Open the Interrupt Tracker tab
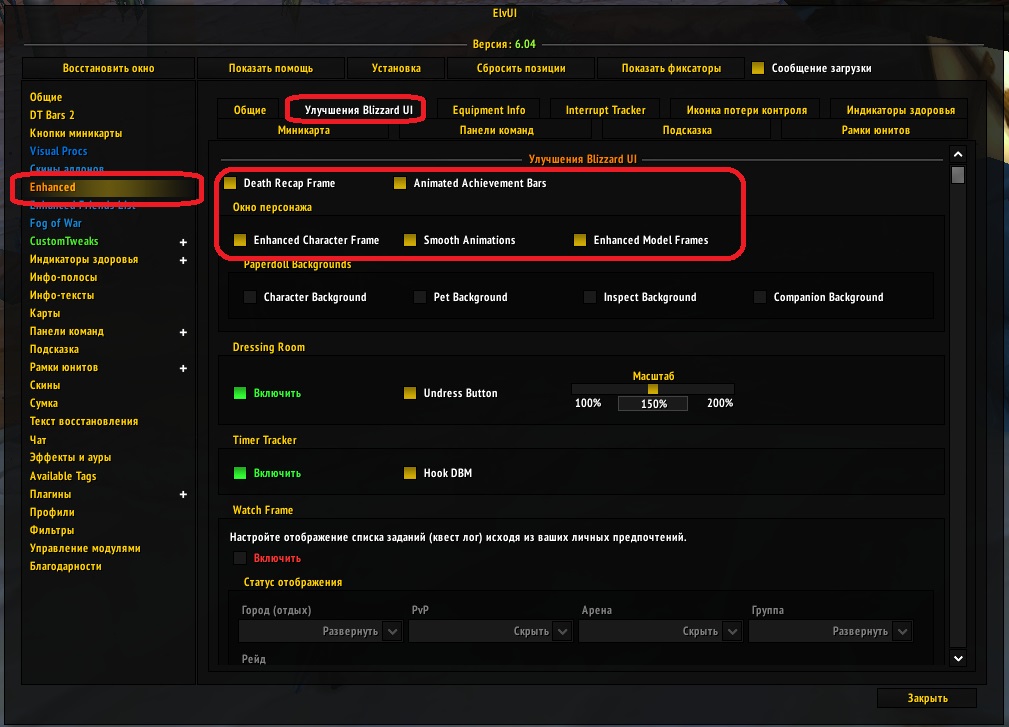 pyautogui.click(x=605, y=110)
